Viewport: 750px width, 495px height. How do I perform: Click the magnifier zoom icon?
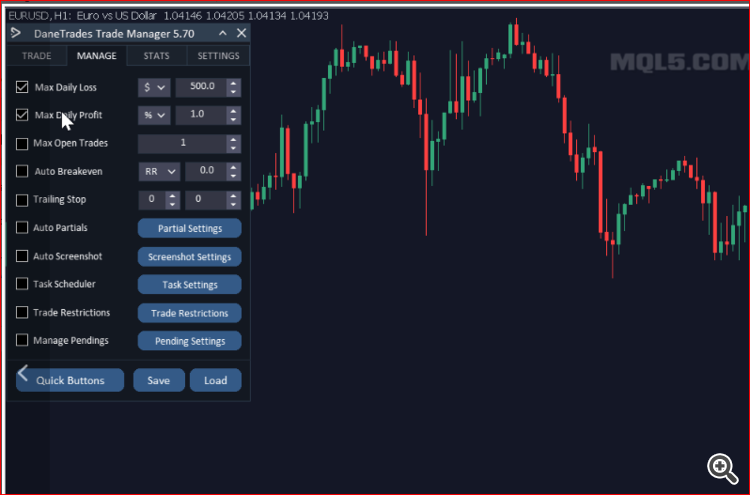722,469
